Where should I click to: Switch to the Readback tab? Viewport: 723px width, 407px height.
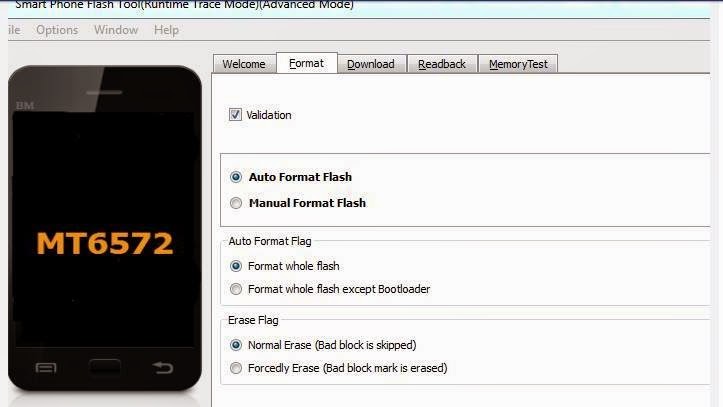click(x=442, y=64)
